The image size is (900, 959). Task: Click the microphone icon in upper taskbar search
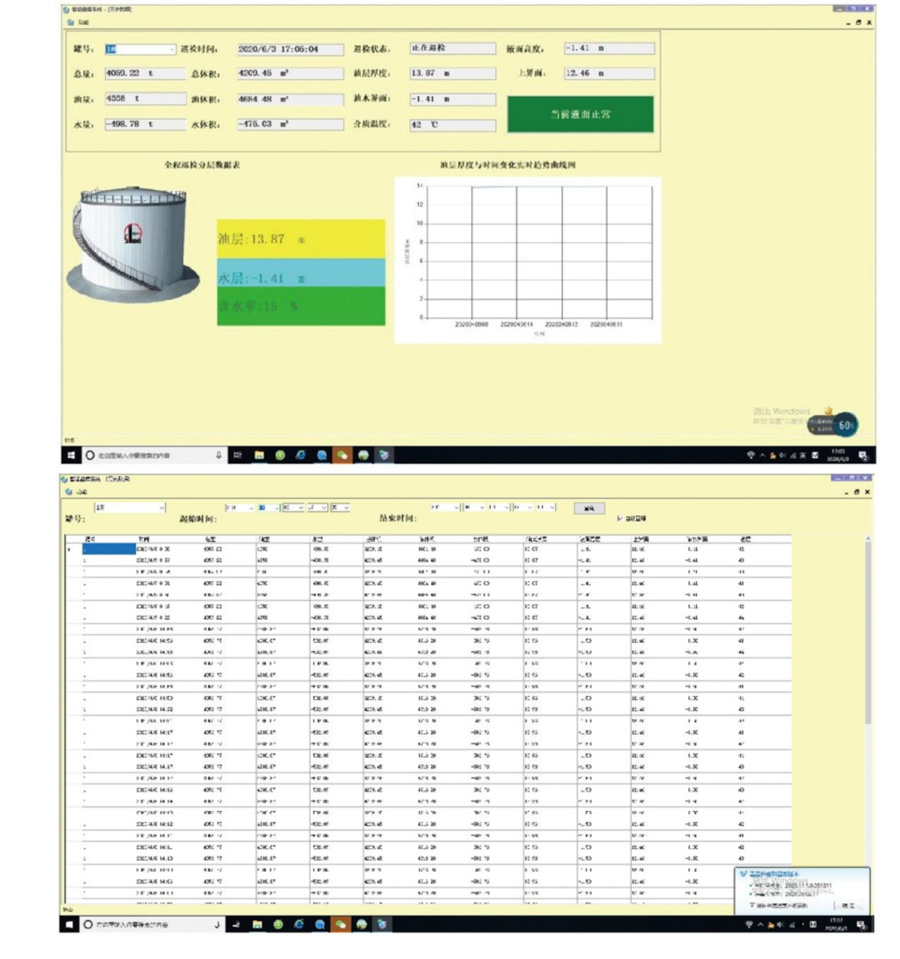(219, 455)
